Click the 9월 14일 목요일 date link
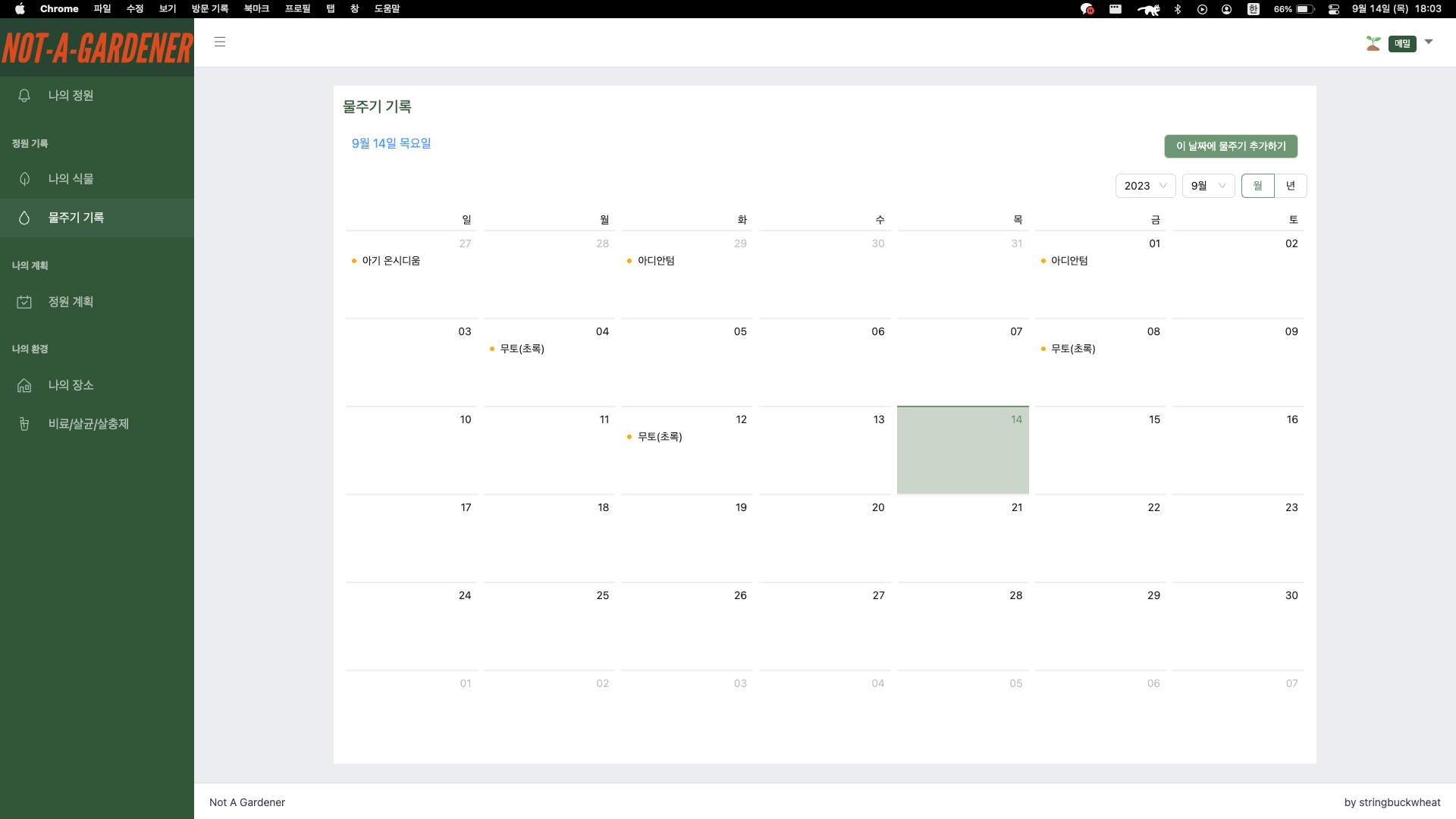 coord(391,143)
